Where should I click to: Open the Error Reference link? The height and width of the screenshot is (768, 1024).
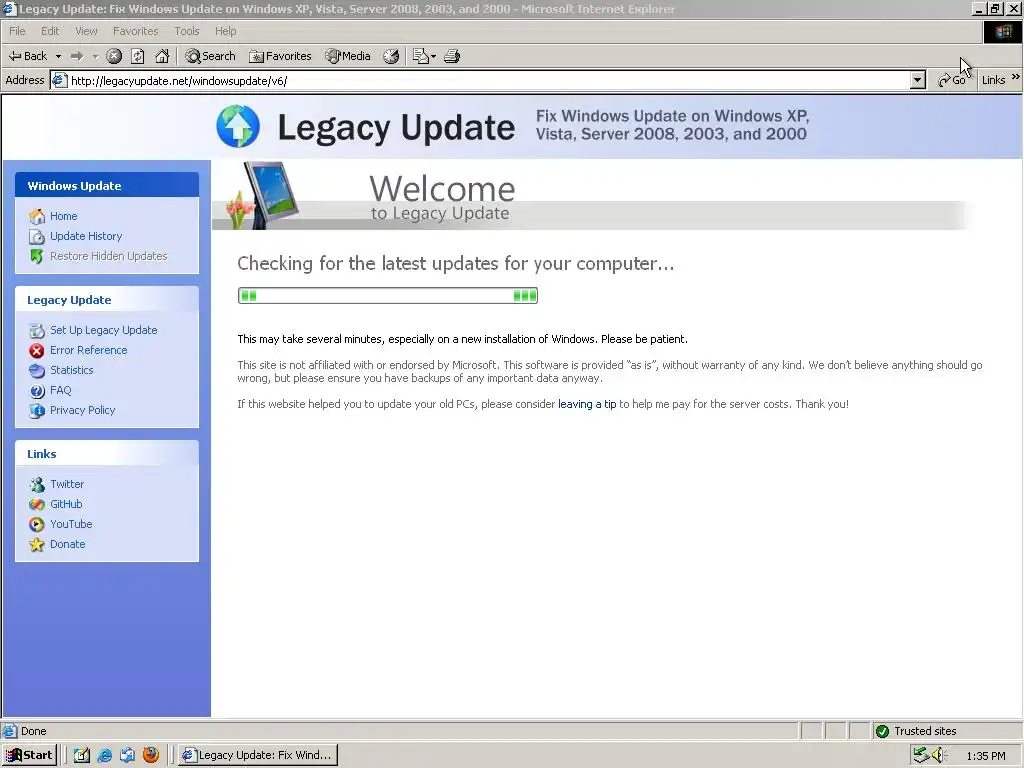tap(89, 350)
